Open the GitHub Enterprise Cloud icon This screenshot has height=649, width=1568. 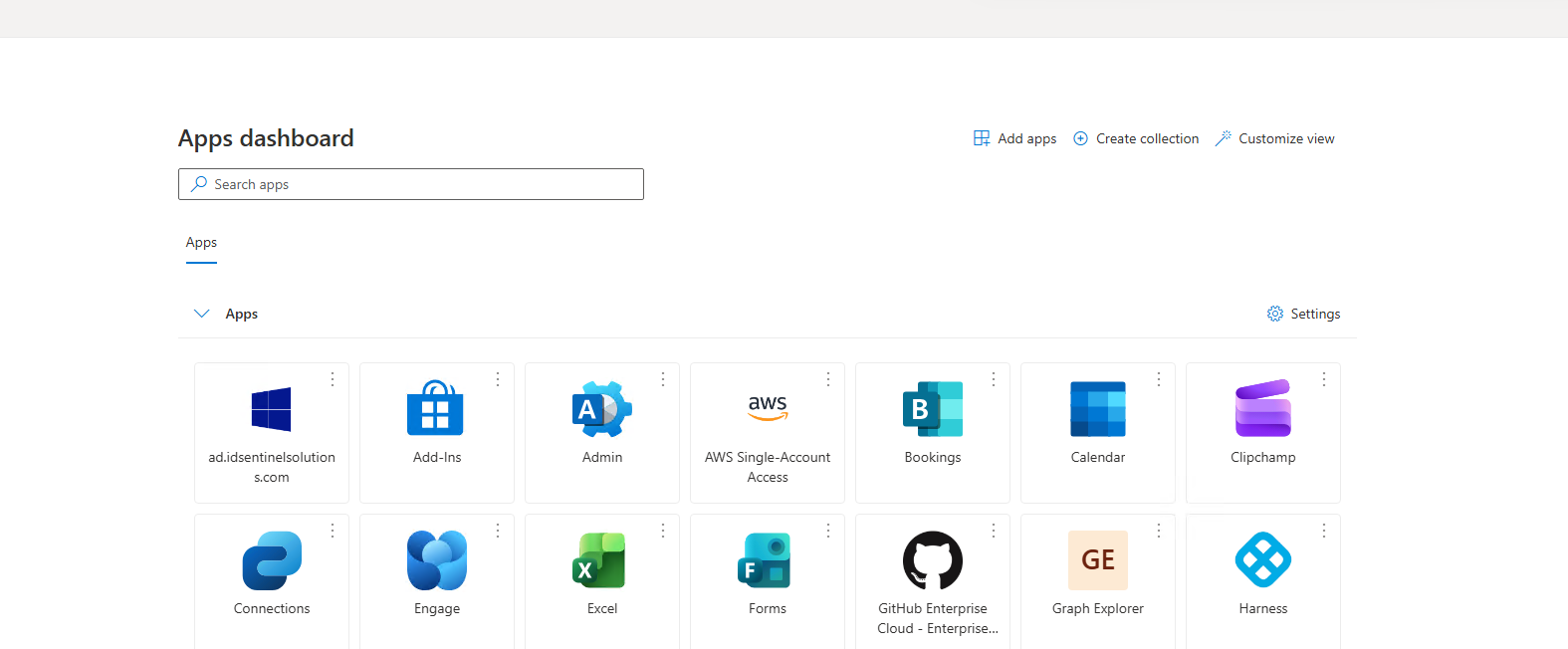(x=933, y=560)
